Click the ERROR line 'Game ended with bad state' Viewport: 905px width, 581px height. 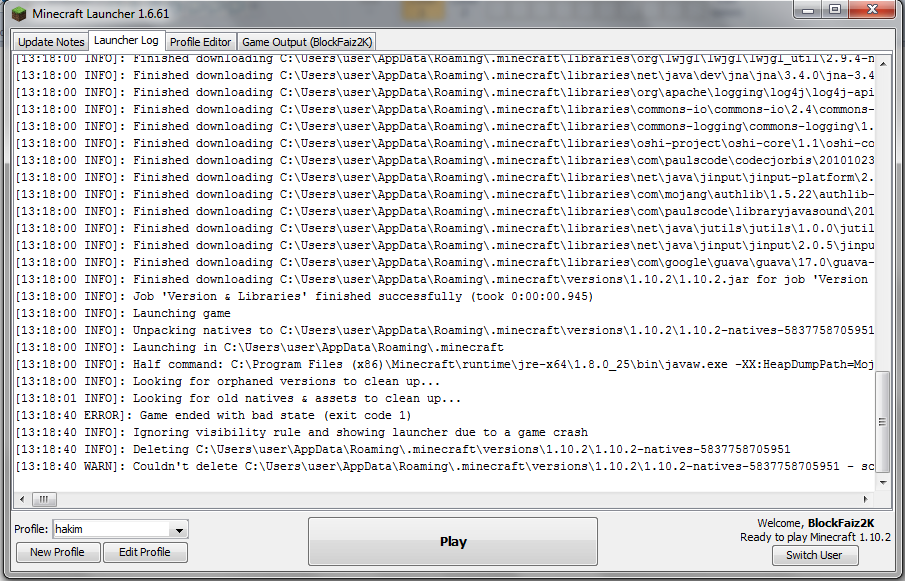point(213,415)
